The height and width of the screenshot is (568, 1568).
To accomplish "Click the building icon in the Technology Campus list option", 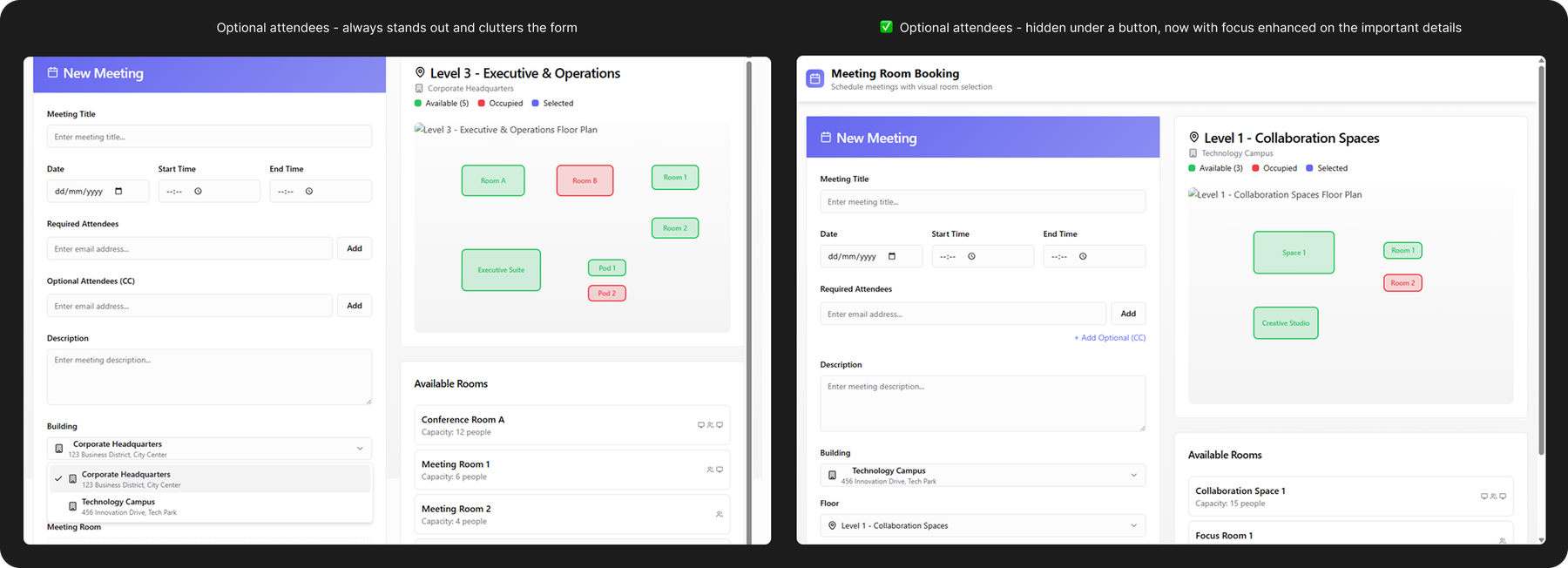I will coord(72,506).
